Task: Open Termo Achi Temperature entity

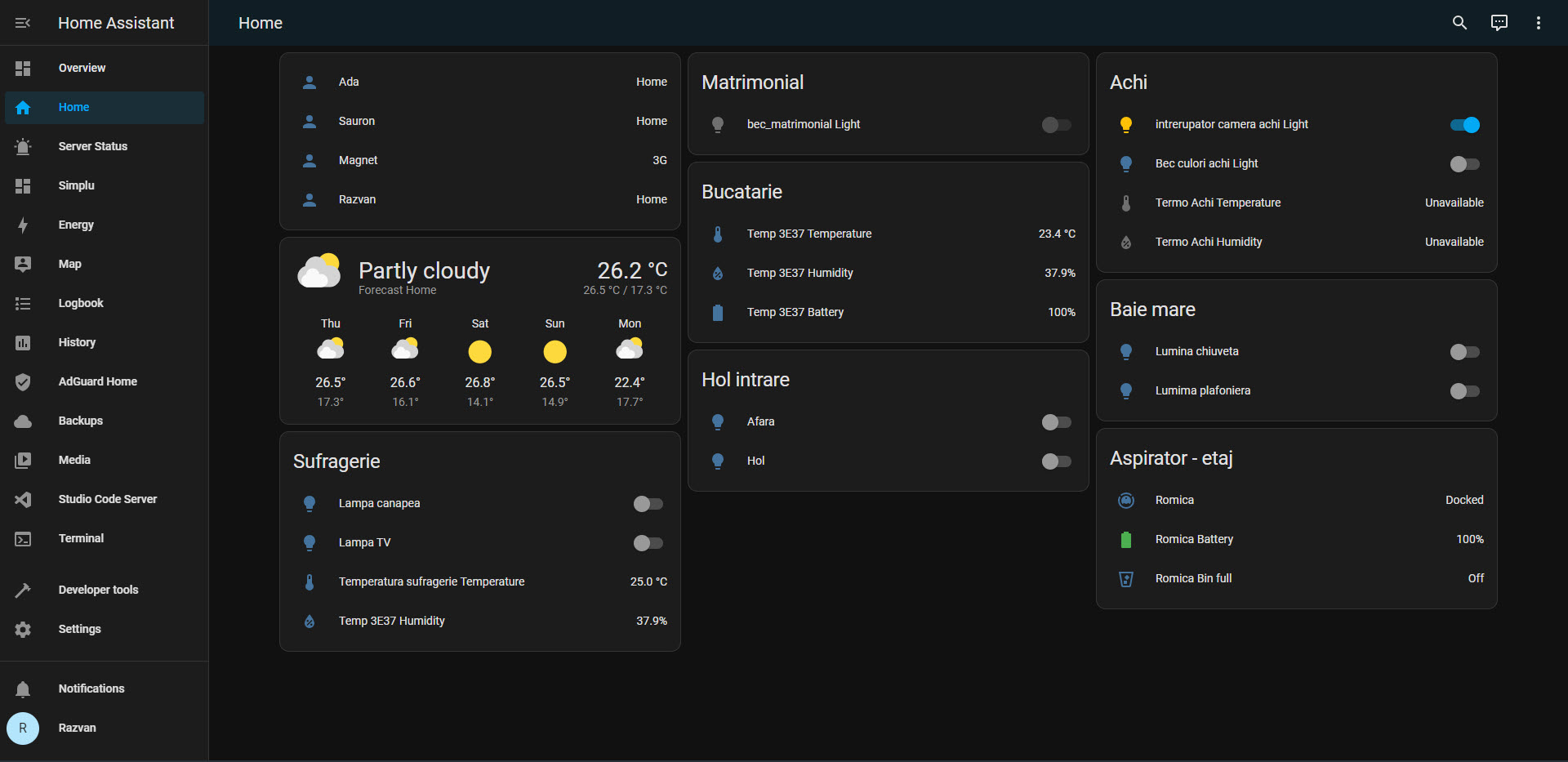Action: pos(1297,203)
